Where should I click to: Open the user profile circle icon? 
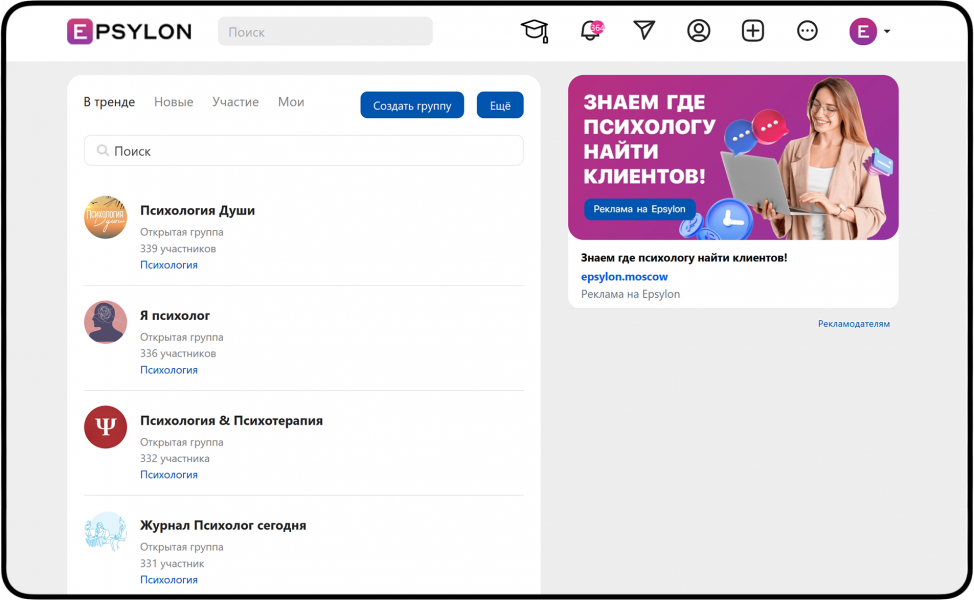coord(698,30)
